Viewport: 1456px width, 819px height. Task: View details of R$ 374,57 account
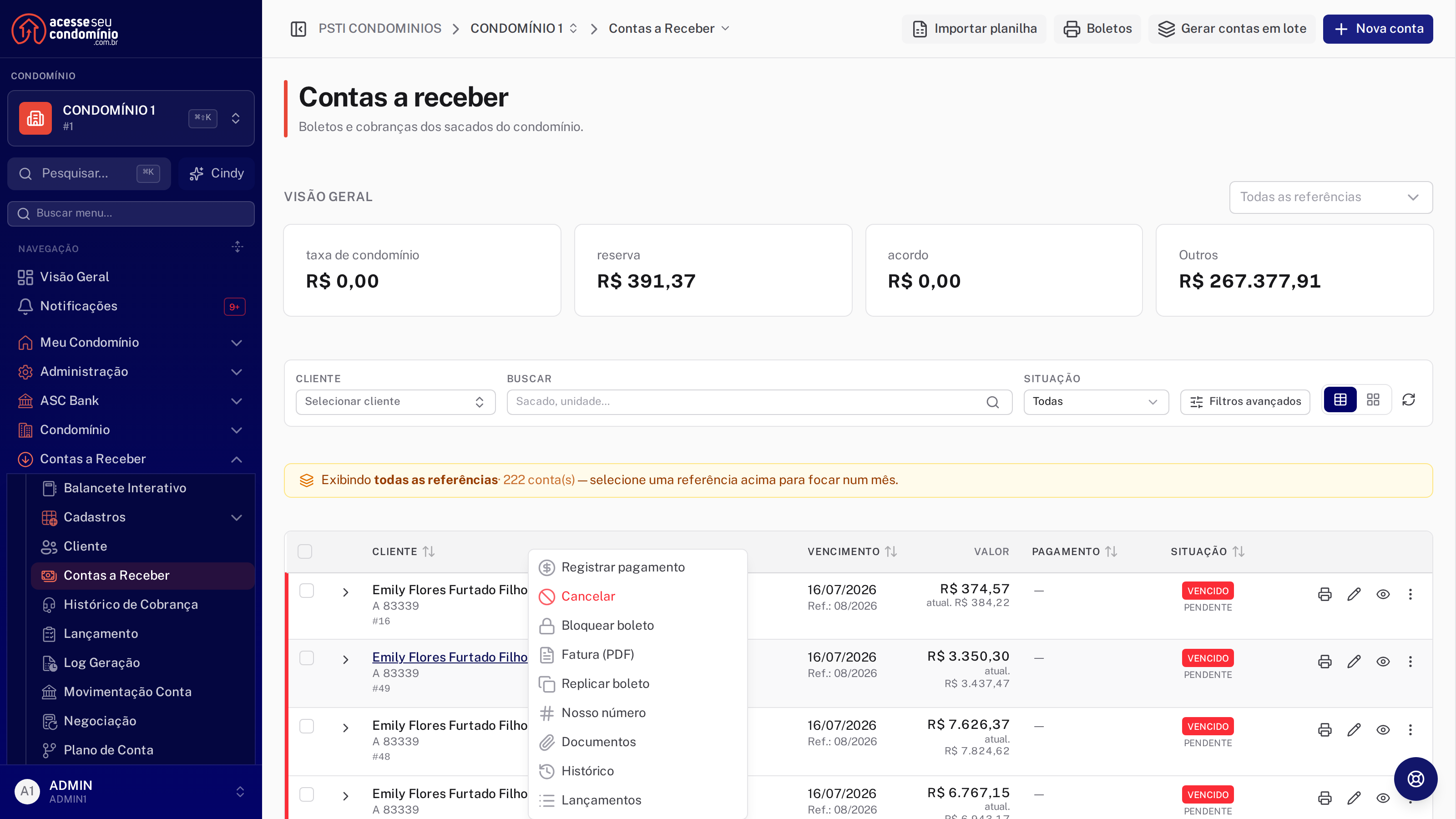click(1383, 594)
